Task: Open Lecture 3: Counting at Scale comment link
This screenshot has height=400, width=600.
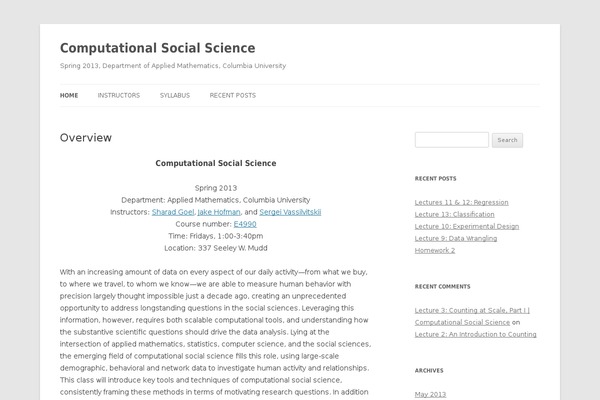Action: pyautogui.click(x=471, y=311)
